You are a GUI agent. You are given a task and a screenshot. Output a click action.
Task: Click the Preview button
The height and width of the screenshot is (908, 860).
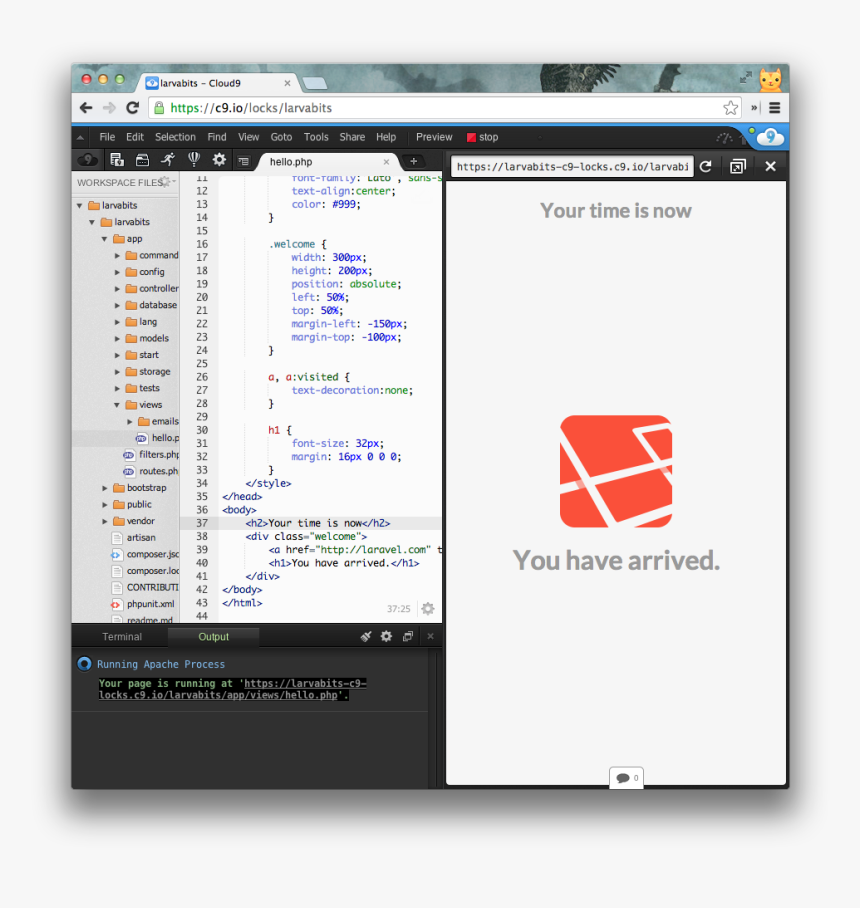(434, 137)
